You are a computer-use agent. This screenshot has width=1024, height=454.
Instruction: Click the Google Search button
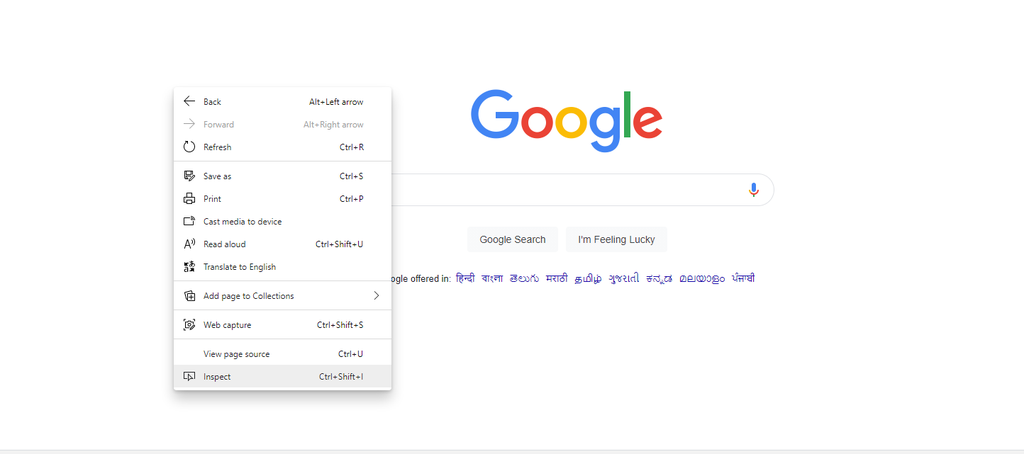(x=513, y=240)
